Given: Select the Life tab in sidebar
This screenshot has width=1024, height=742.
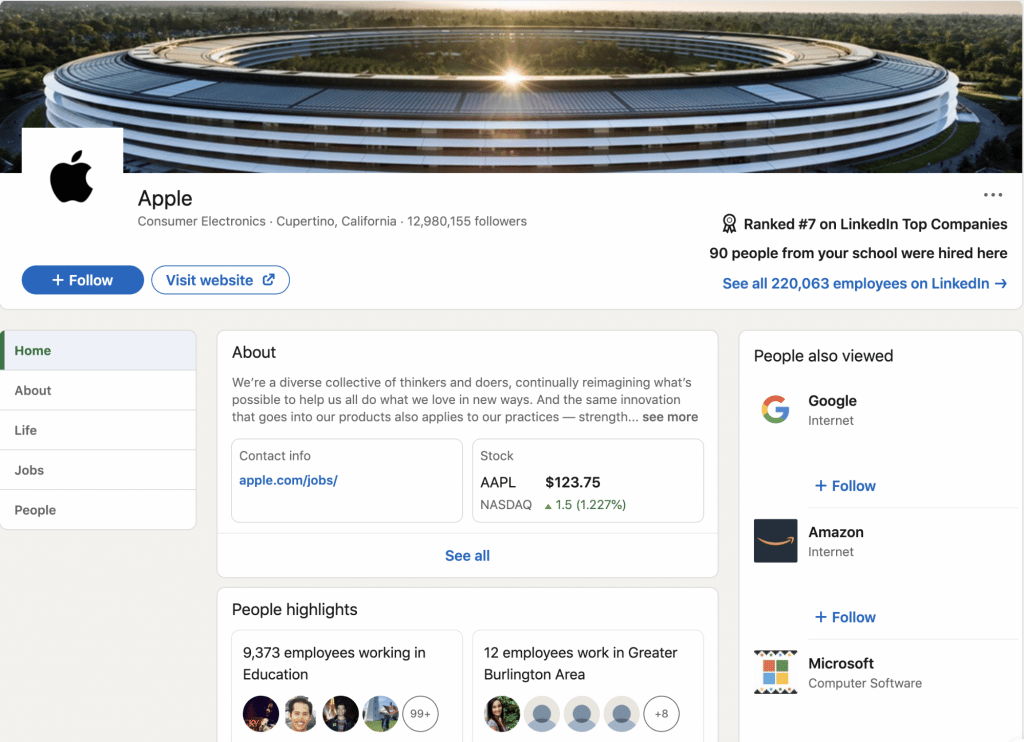Looking at the screenshot, I should click(x=98, y=430).
